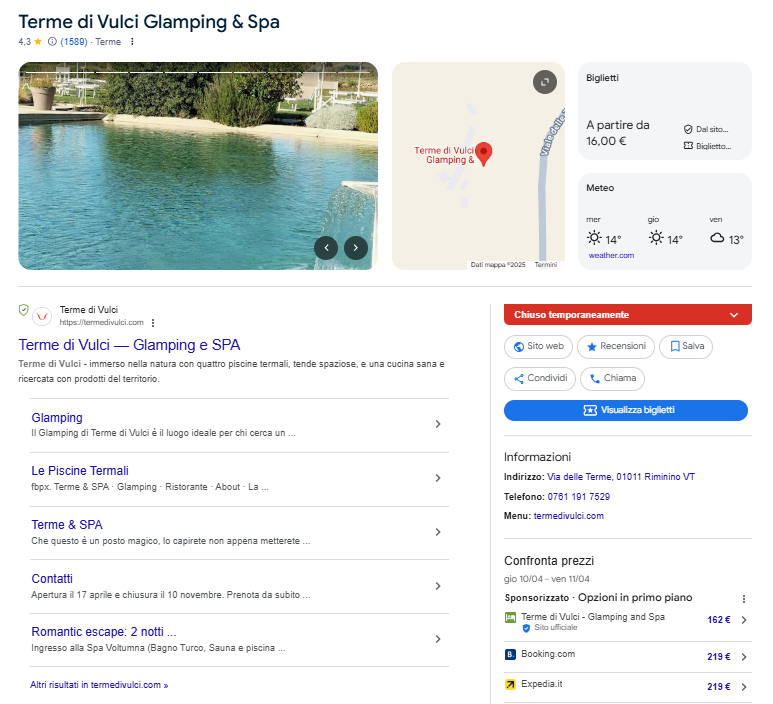The width and height of the screenshot is (773, 704).
Task: Open the Expedia.it price arrow
Action: 744,687
